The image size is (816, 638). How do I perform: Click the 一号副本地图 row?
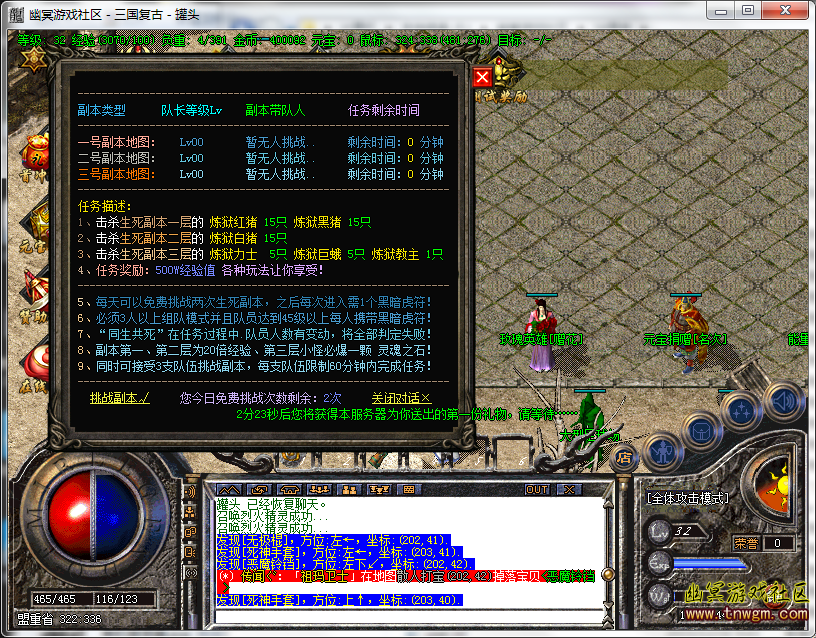tap(261, 142)
